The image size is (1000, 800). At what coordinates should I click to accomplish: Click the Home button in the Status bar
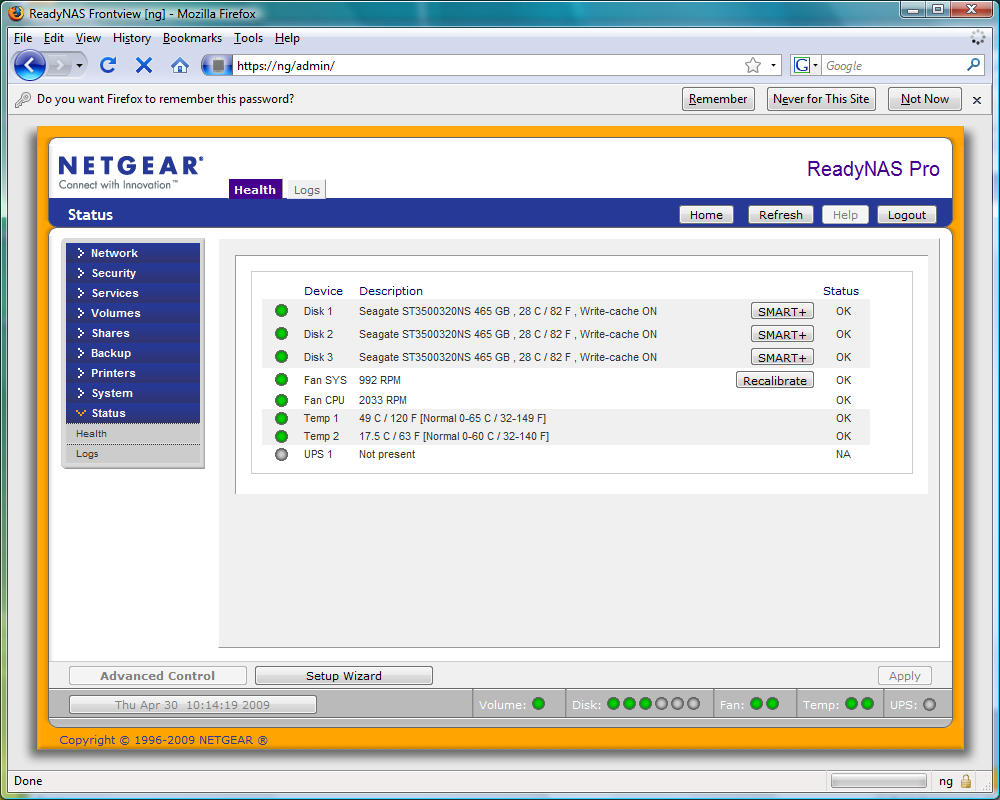click(706, 215)
